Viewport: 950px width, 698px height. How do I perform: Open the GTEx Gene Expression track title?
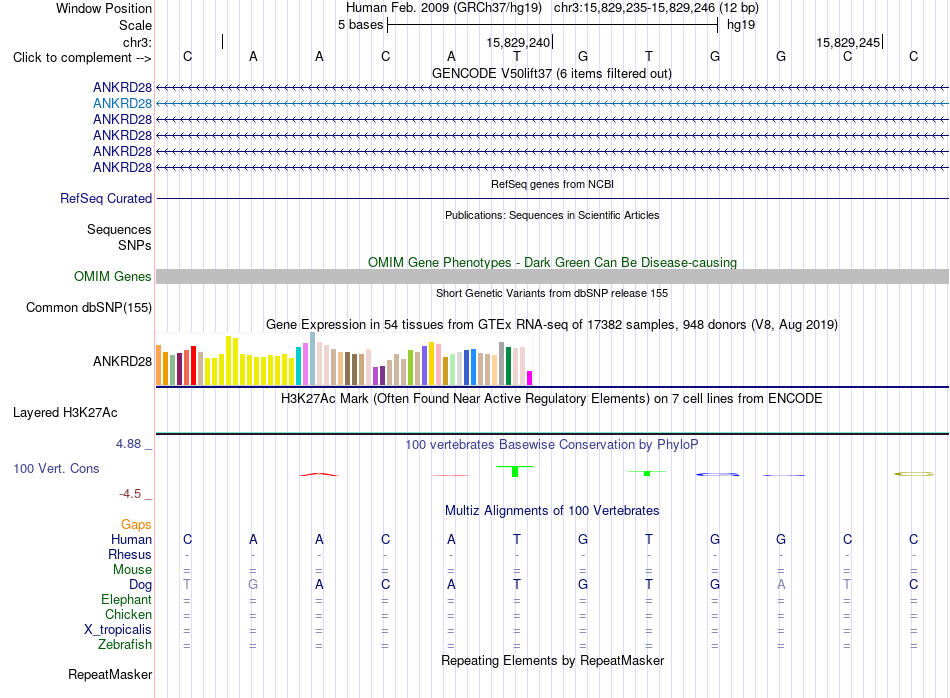click(x=551, y=324)
